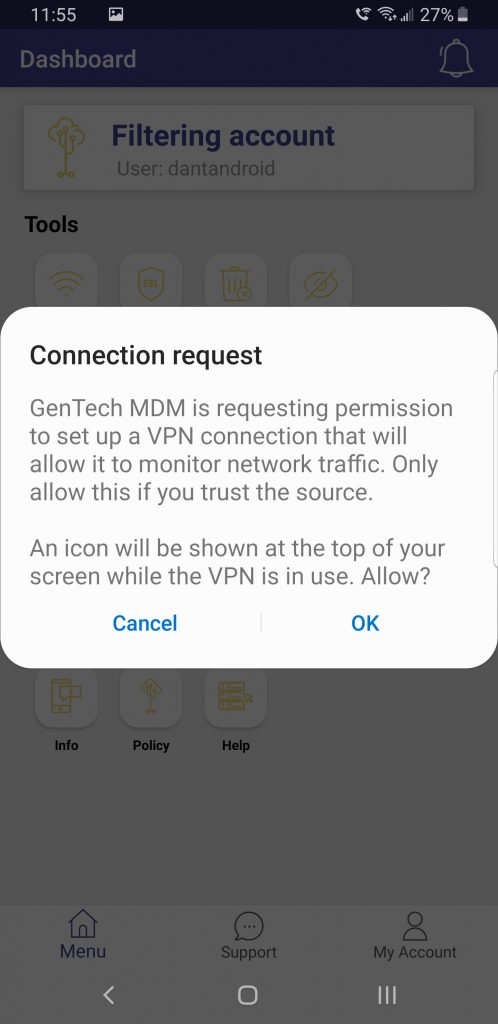Open the Help tool icon
This screenshot has height=1024, width=498.
(x=236, y=697)
